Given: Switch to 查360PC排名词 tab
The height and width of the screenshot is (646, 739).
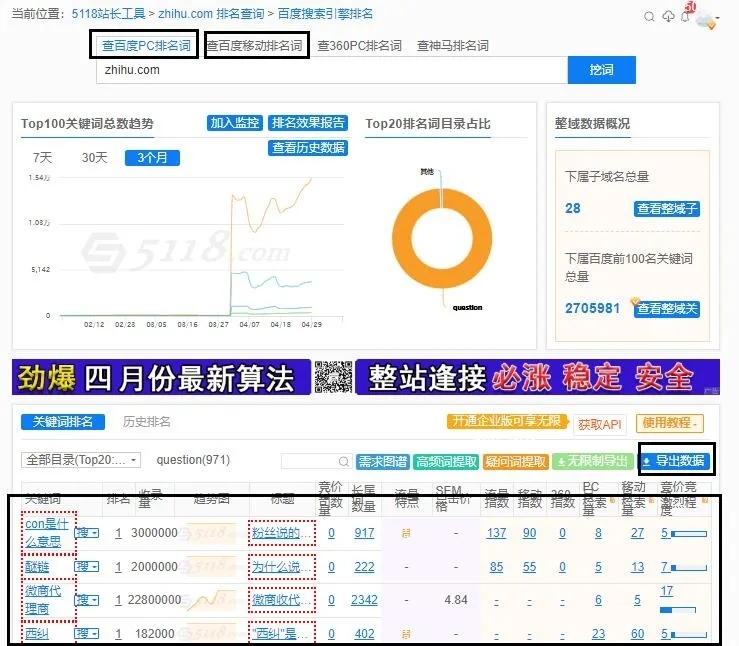Looking at the screenshot, I should [x=360, y=46].
